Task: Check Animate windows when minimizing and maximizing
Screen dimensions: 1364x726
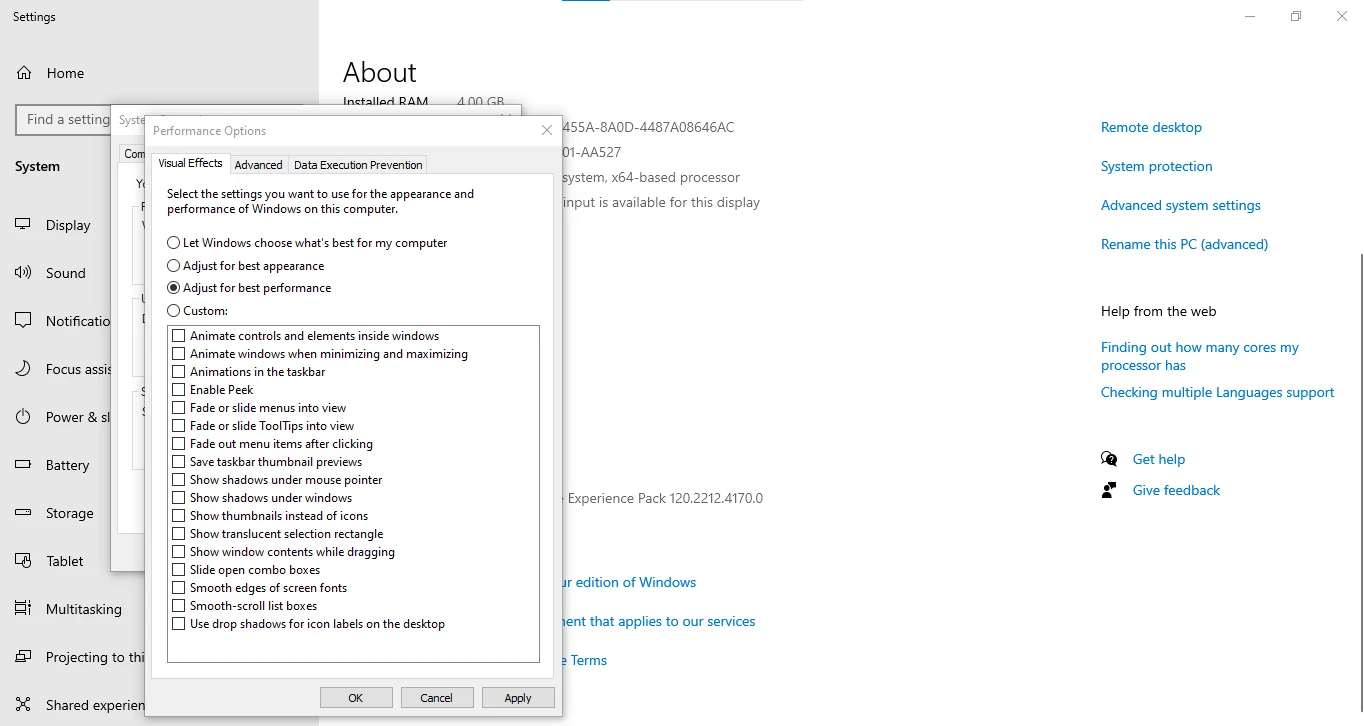Action: (179, 354)
